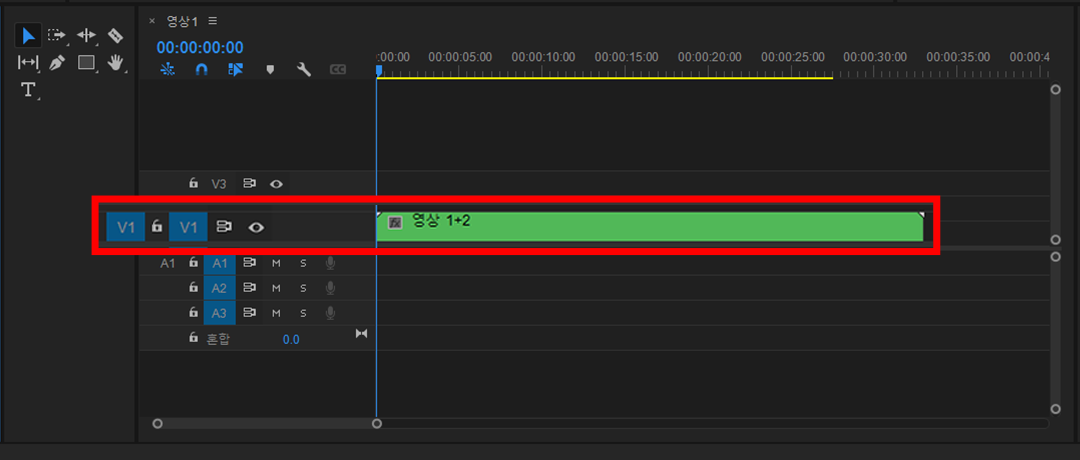The height and width of the screenshot is (460, 1080).
Task: Select the green 영상 1+2 clip
Action: click(x=650, y=227)
